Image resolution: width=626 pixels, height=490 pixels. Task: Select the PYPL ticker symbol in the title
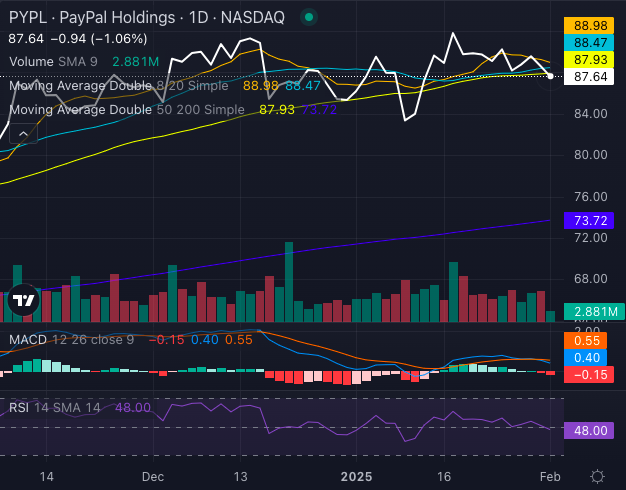click(x=28, y=18)
